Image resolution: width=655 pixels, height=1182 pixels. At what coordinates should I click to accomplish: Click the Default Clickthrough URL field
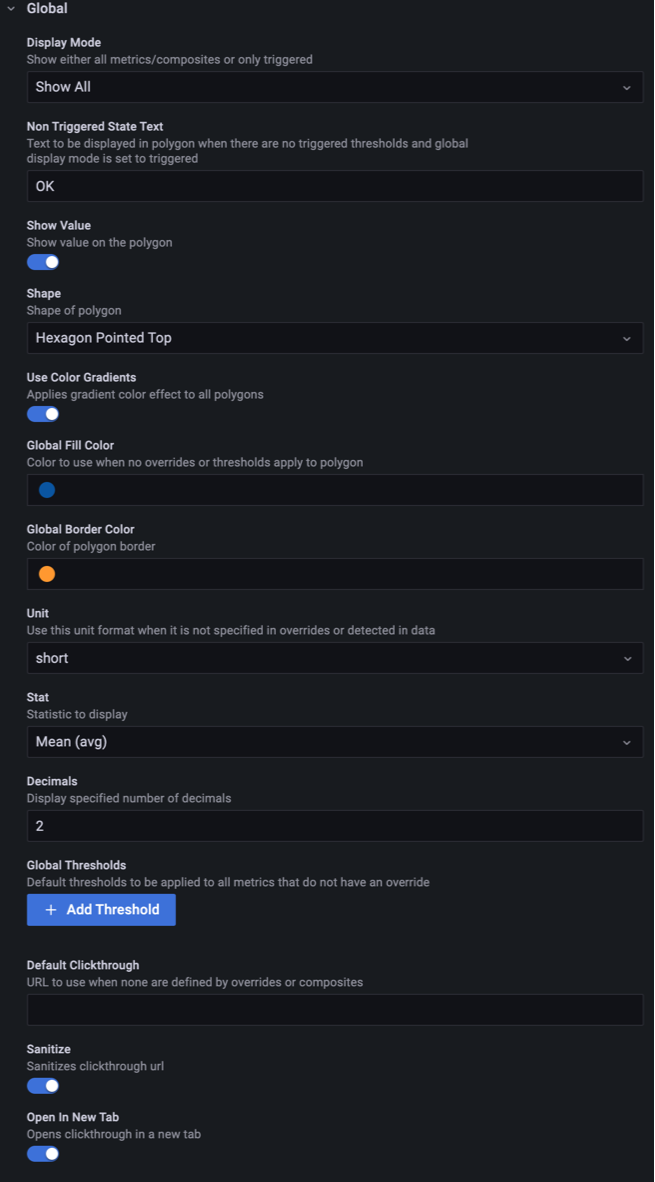pyautogui.click(x=334, y=1010)
